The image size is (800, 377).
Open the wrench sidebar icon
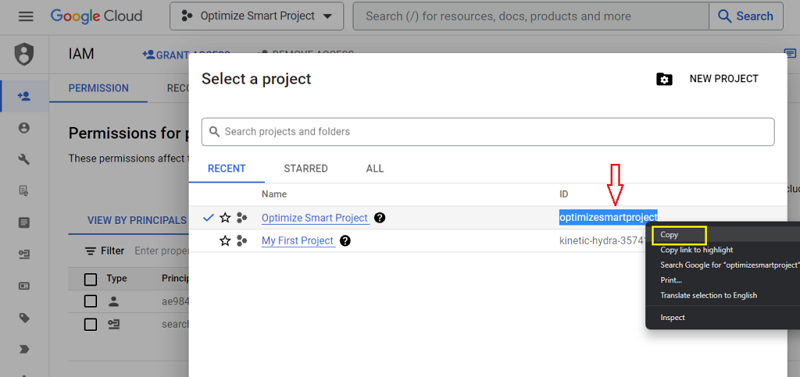(24, 160)
